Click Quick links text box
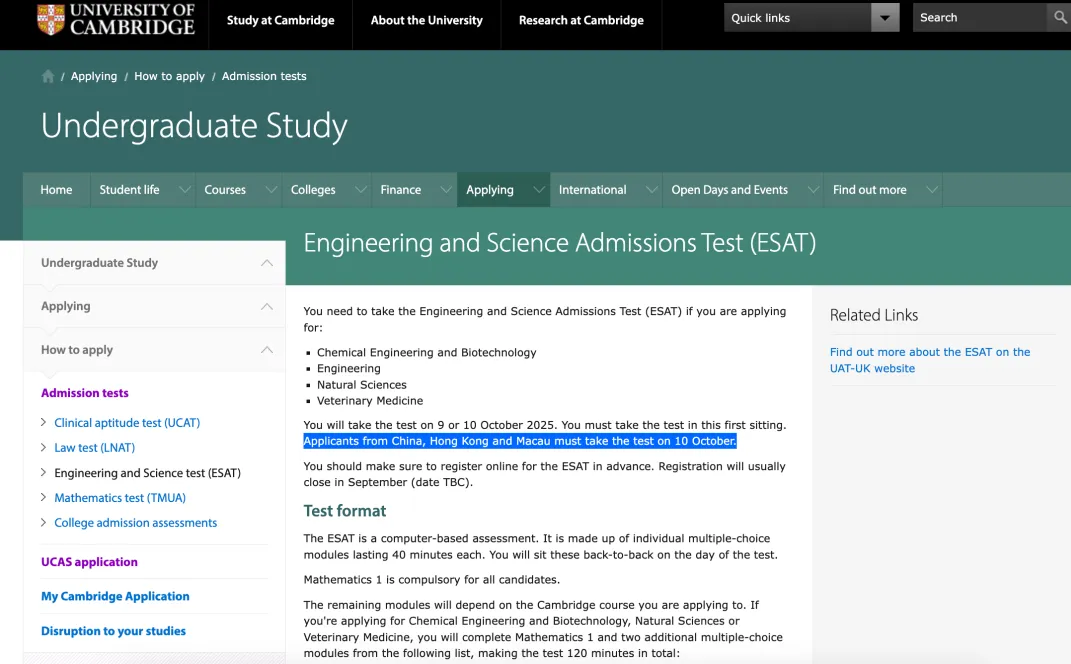 point(797,18)
